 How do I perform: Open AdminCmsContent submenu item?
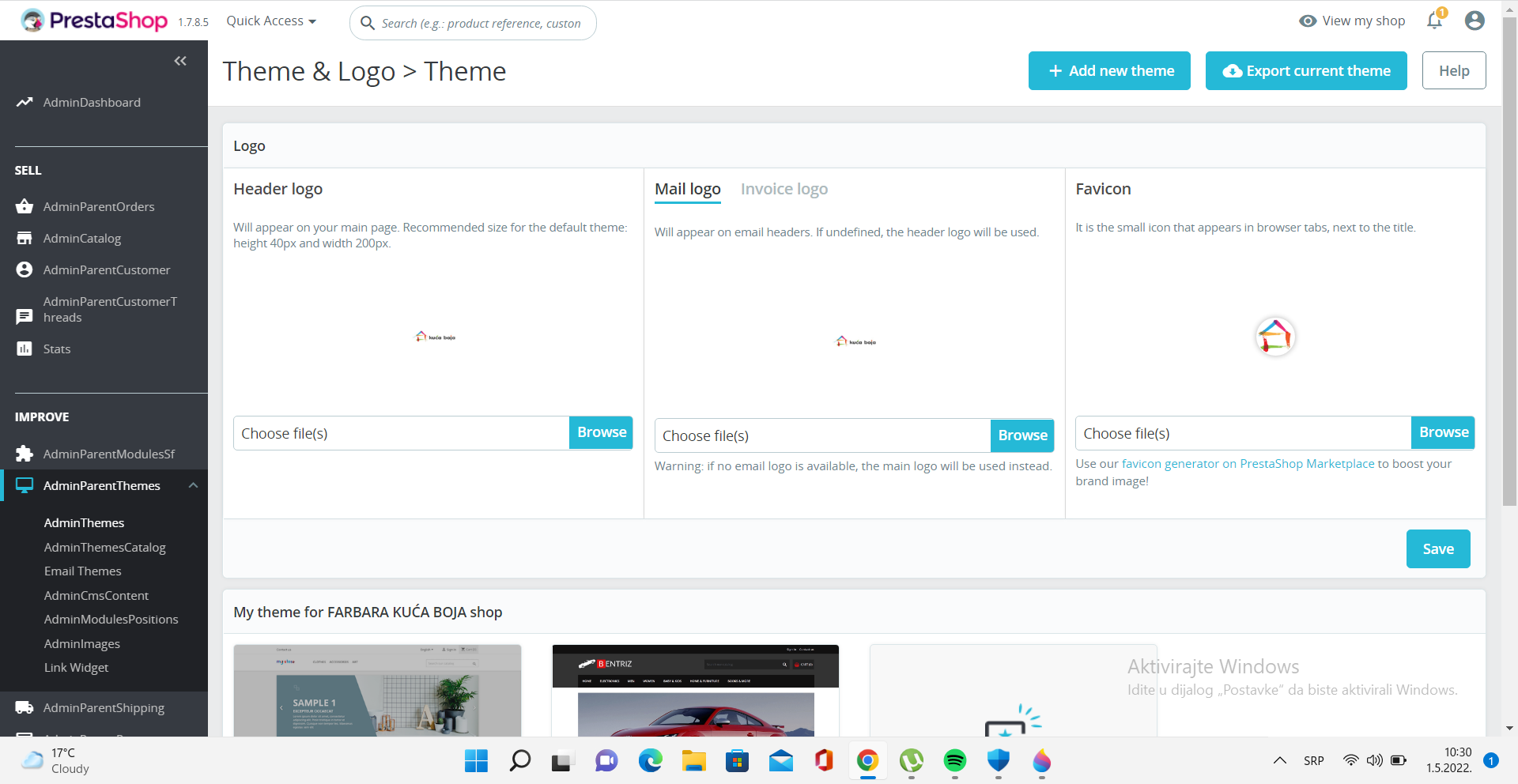point(96,595)
